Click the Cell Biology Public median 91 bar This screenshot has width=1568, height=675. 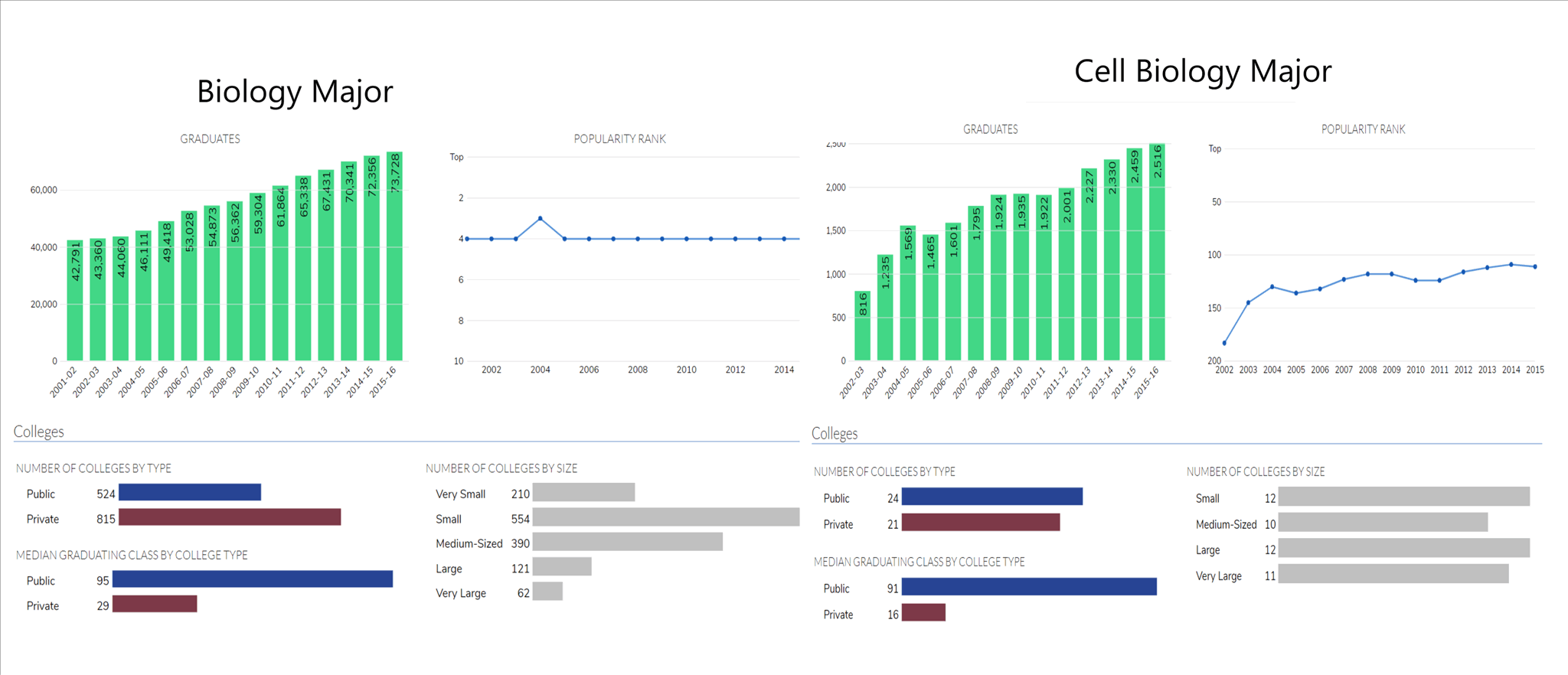coord(1029,586)
